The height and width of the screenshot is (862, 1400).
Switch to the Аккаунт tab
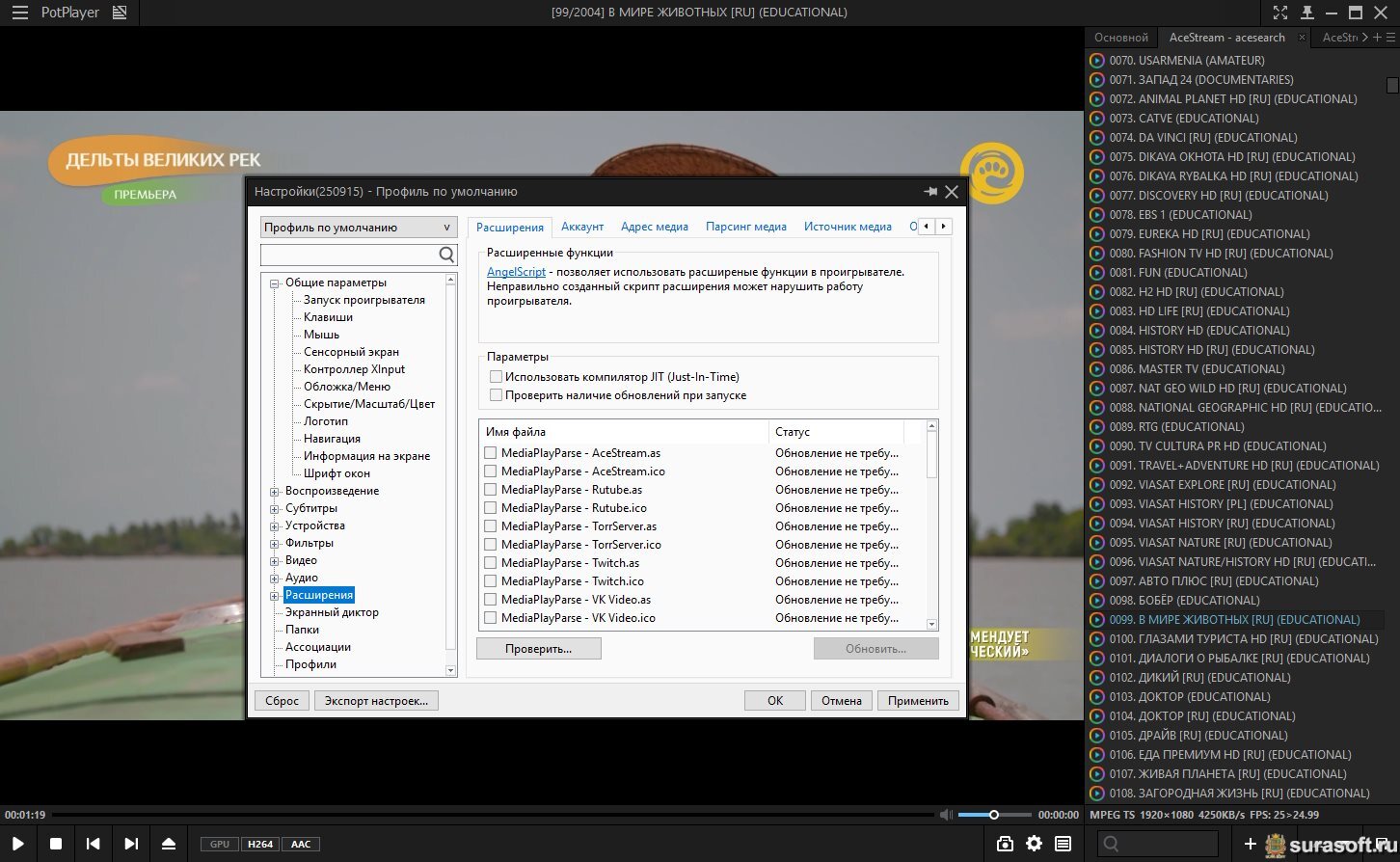pos(582,227)
